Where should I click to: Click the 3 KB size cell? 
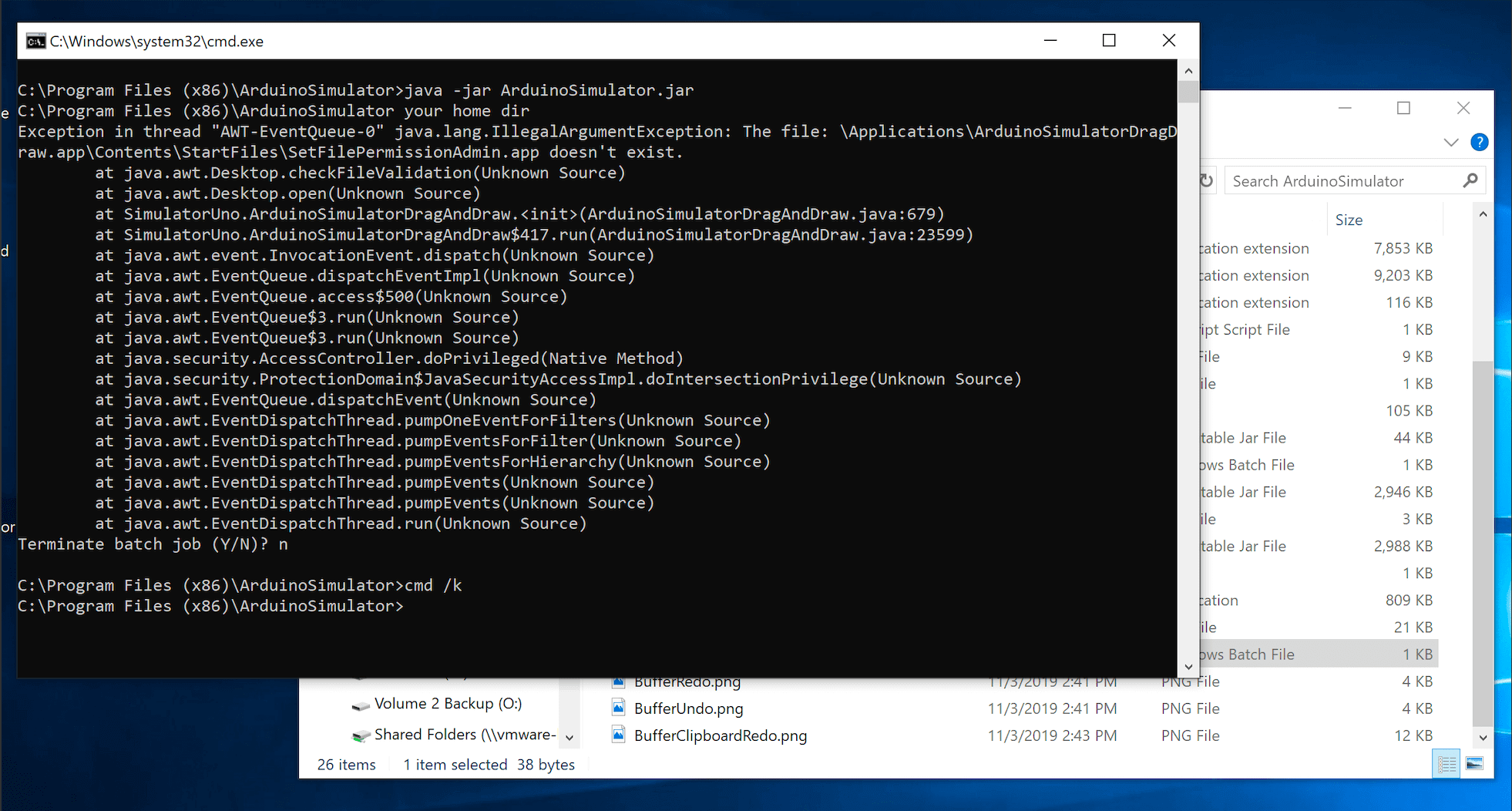click(1417, 519)
